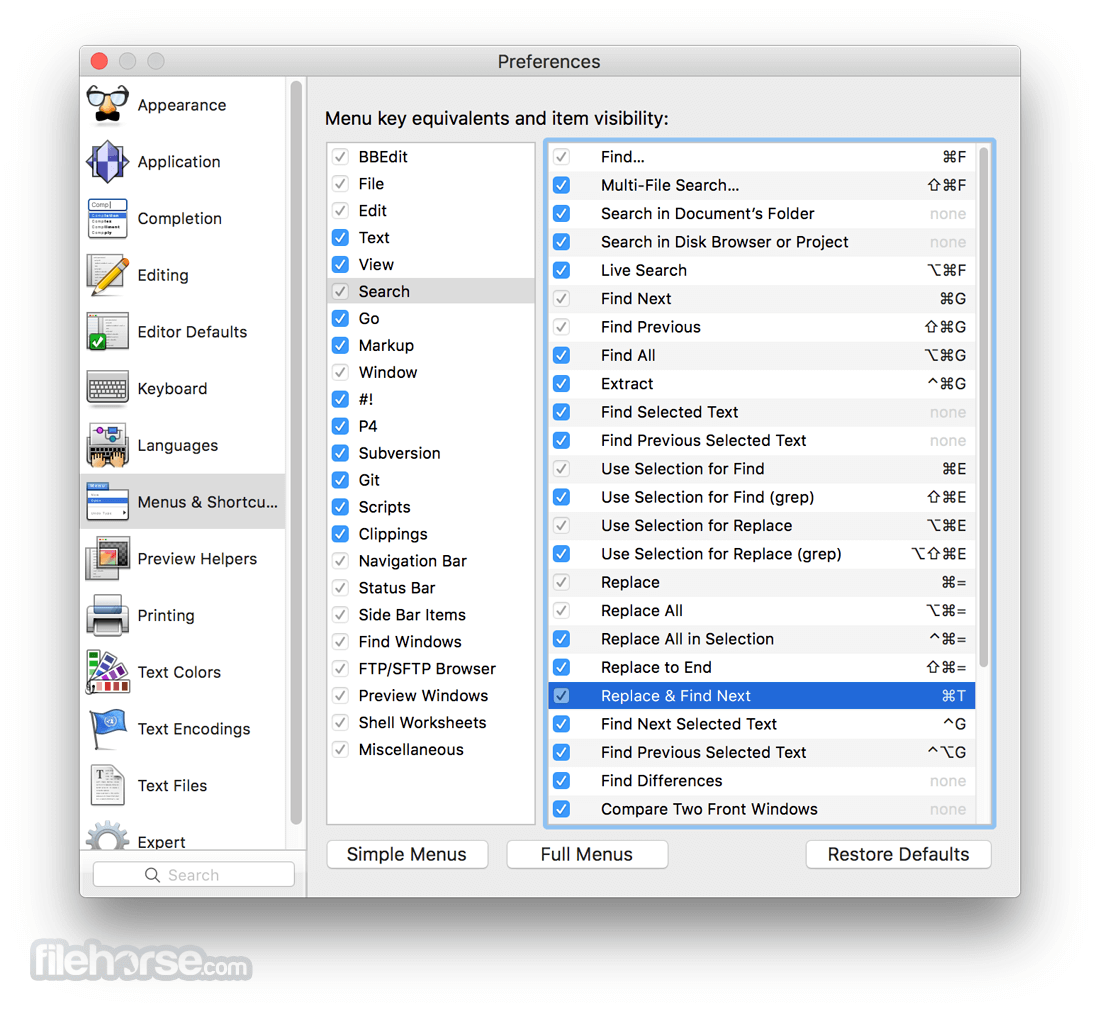Click the Restore Defaults button
This screenshot has width=1100, height=1011.
pyautogui.click(x=898, y=855)
